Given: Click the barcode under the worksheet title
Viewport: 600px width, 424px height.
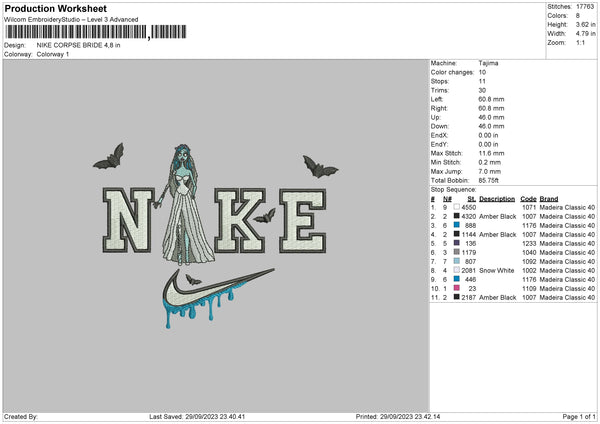Looking at the screenshot, I should [x=95, y=32].
